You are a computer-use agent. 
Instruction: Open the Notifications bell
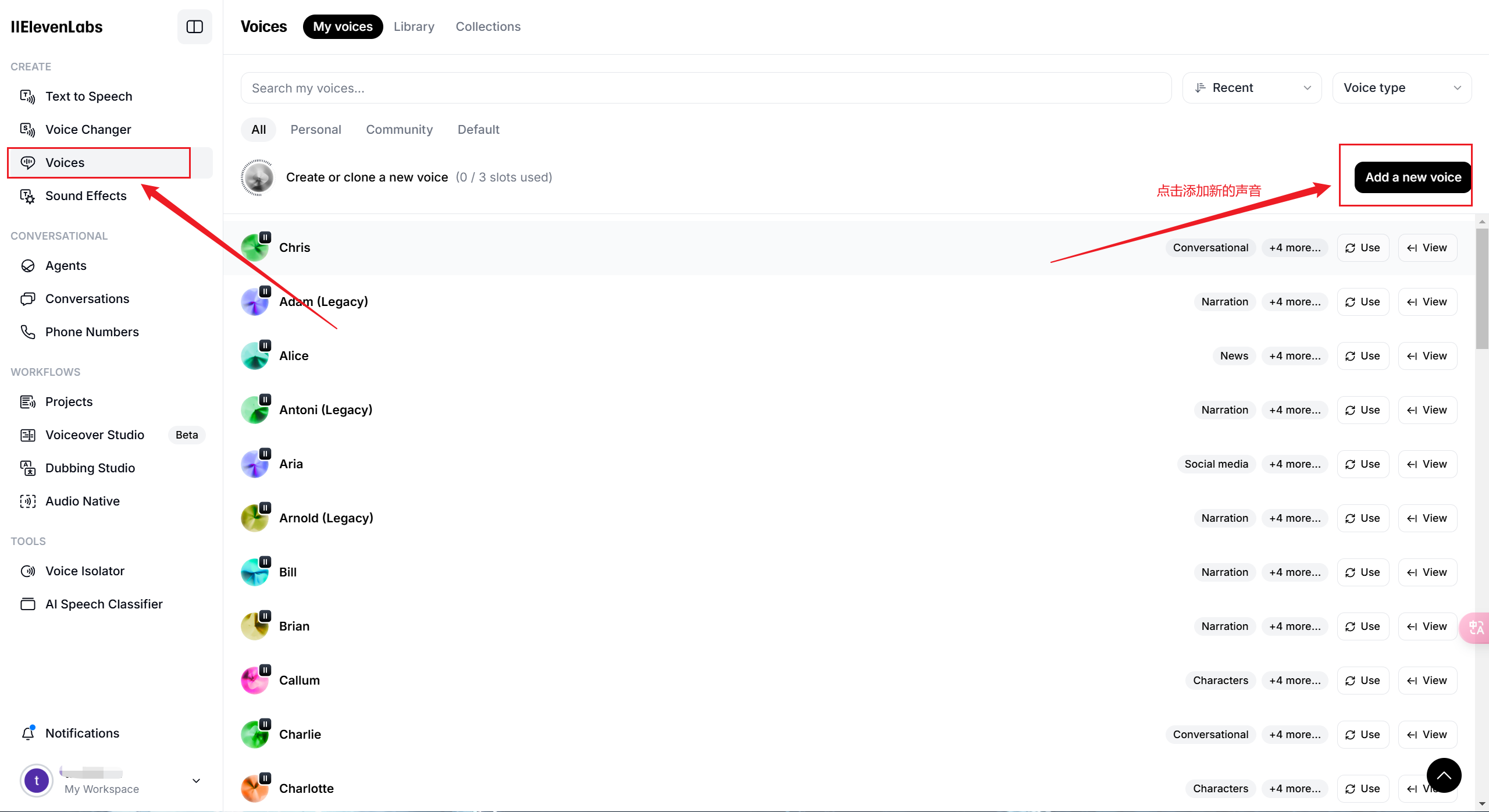pyautogui.click(x=28, y=733)
